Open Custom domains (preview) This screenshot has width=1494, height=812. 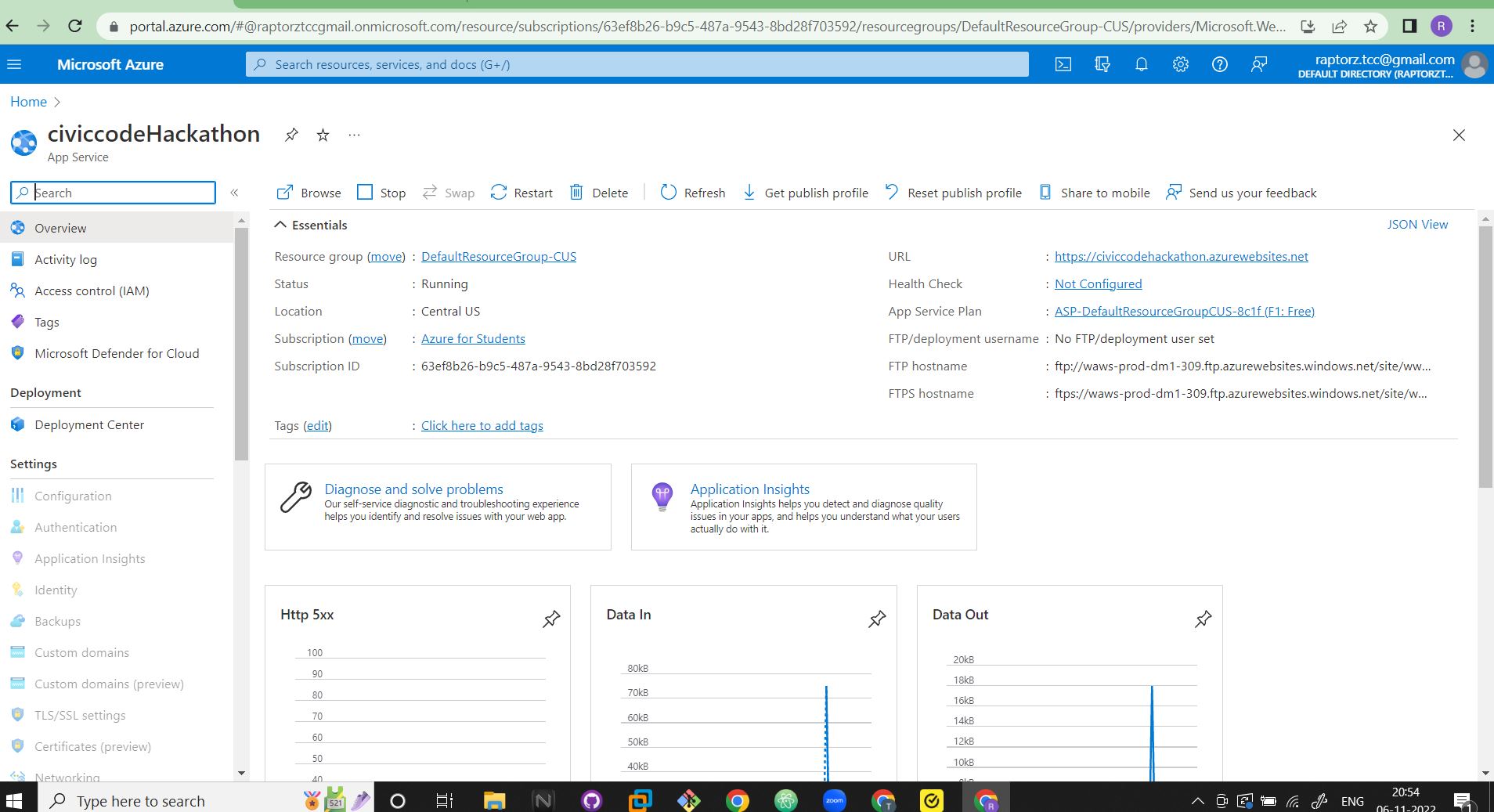tap(117, 684)
